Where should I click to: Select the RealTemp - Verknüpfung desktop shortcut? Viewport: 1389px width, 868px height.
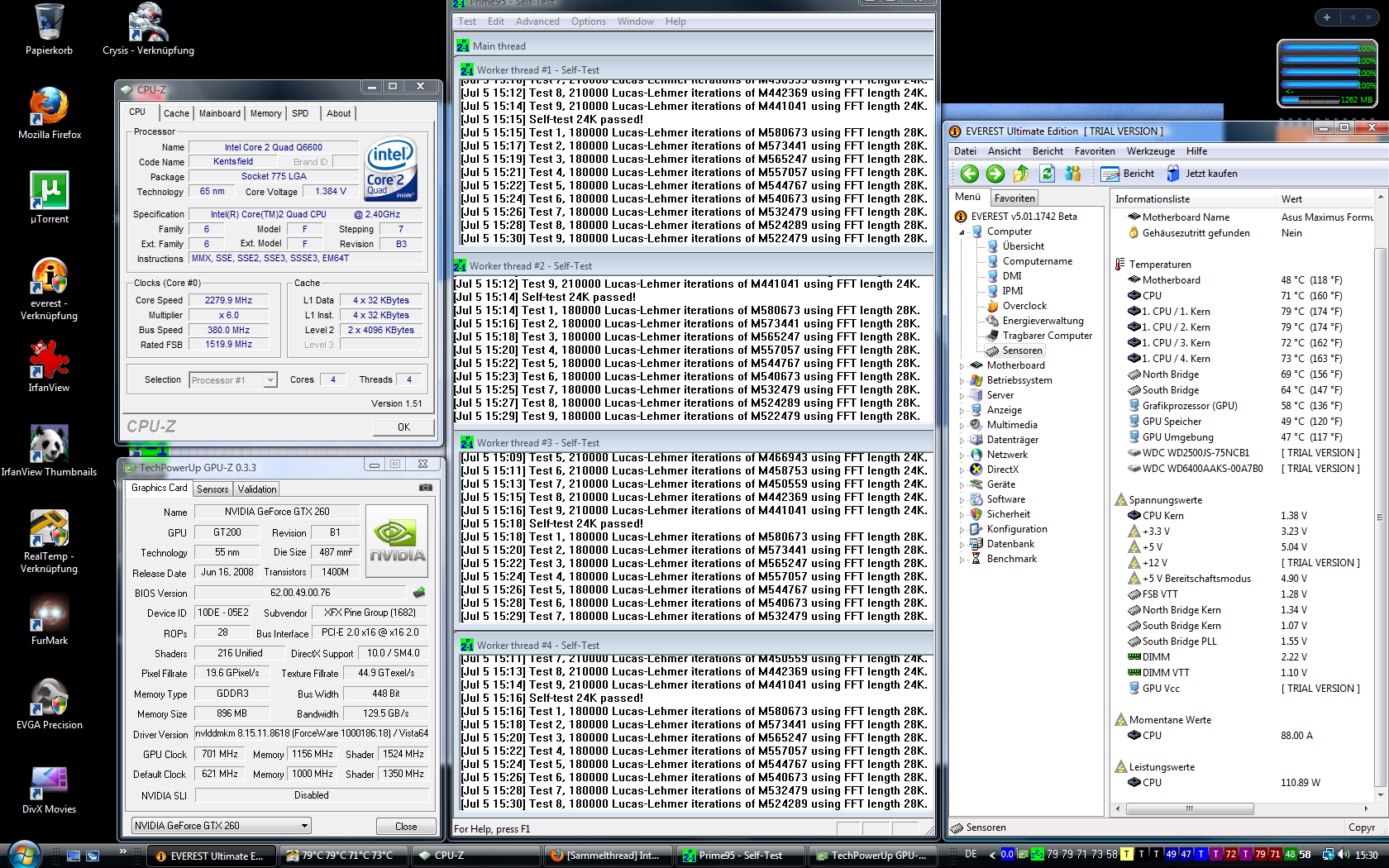49,541
